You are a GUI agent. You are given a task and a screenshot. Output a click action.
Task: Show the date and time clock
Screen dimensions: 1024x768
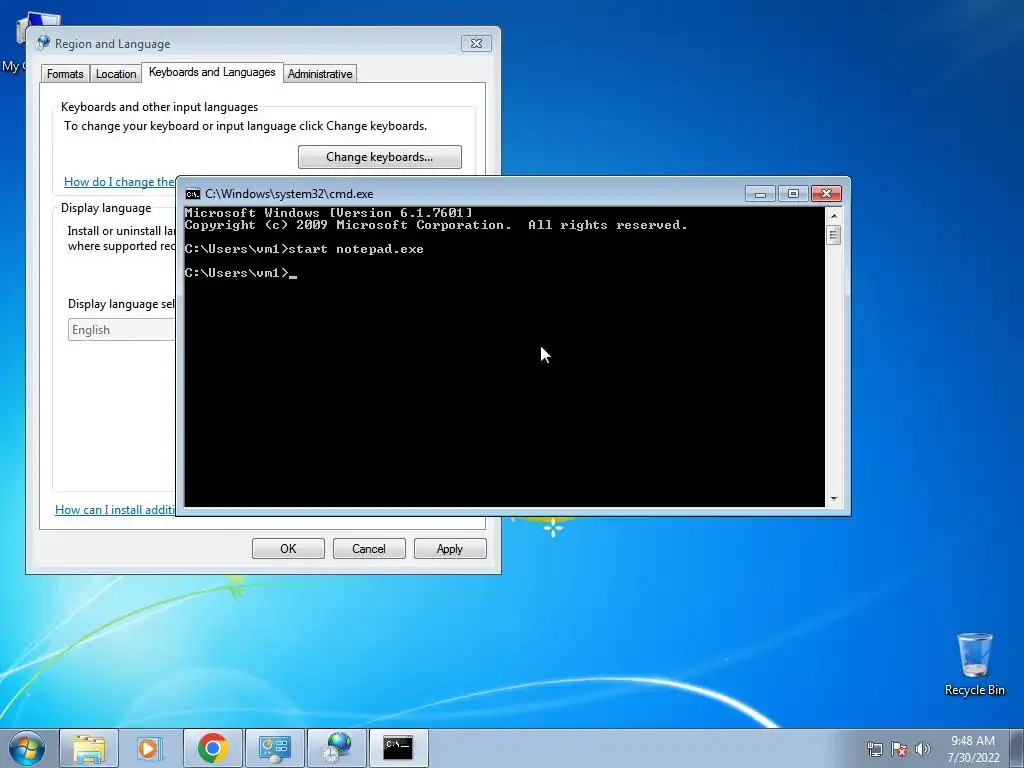[x=973, y=748]
